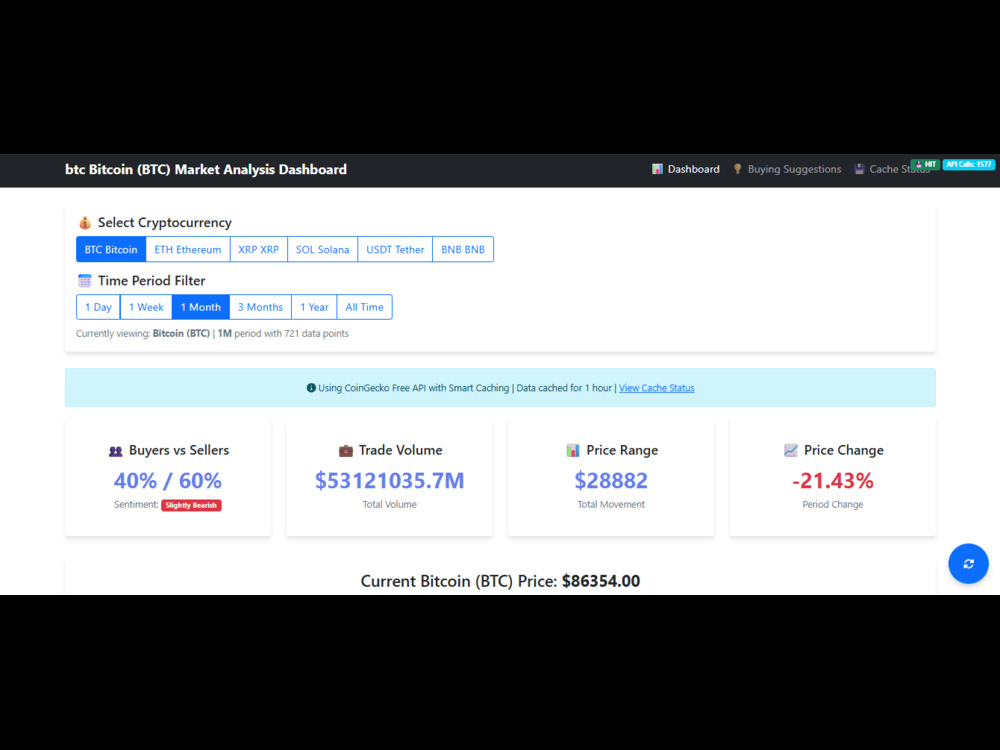Click the bar chart icon beside Price Range
1000x750 pixels.
573,450
